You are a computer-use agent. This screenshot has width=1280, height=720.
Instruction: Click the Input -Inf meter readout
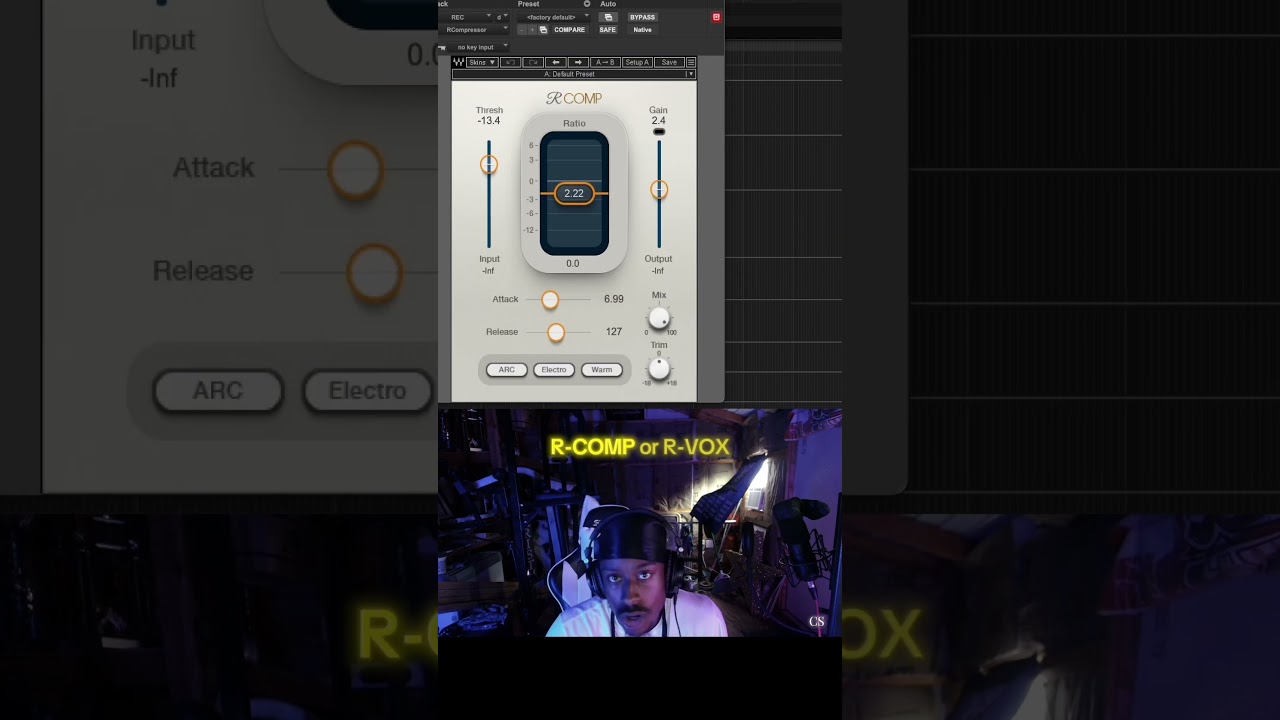click(488, 271)
